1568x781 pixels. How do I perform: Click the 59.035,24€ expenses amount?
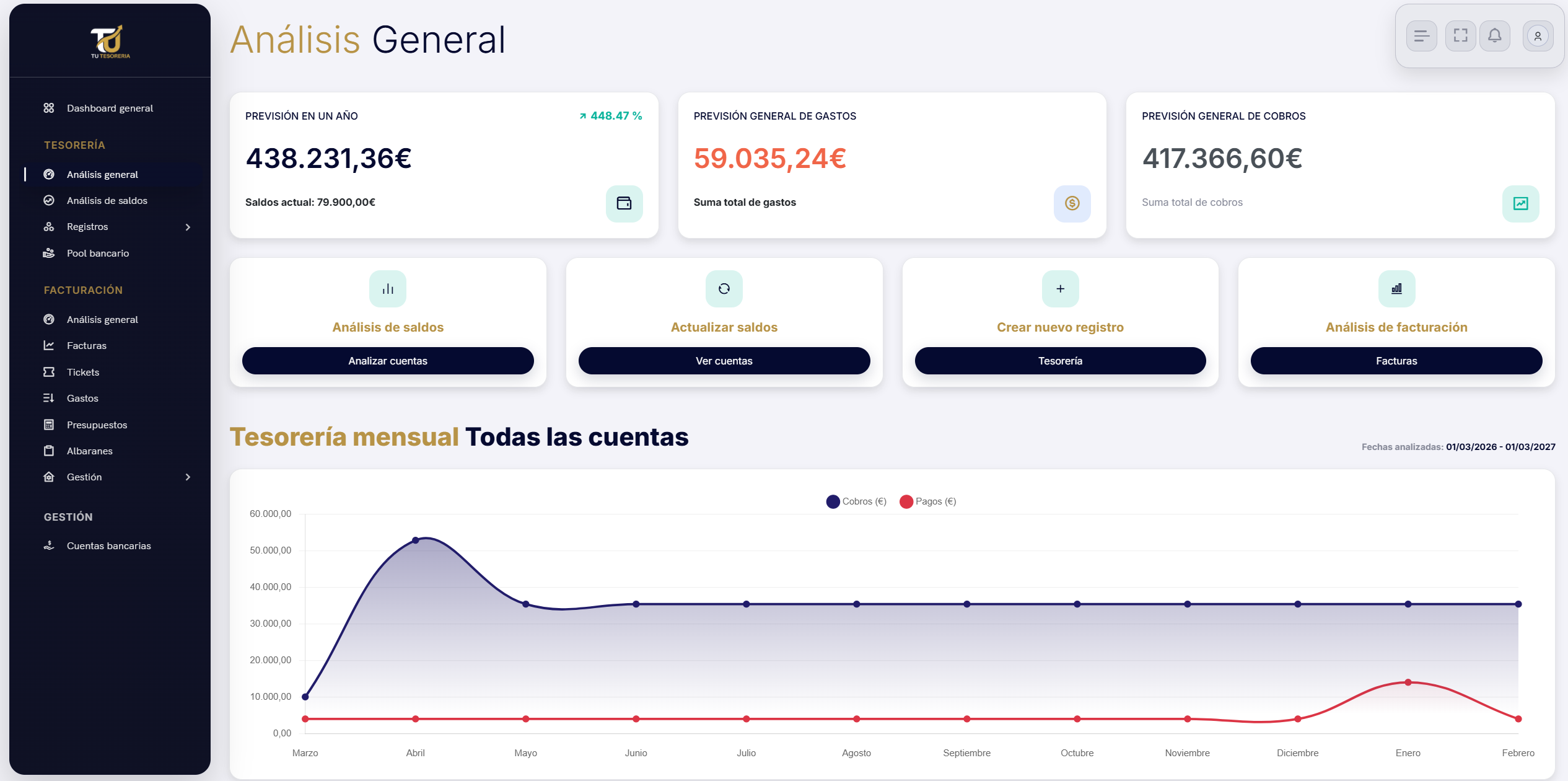(770, 159)
